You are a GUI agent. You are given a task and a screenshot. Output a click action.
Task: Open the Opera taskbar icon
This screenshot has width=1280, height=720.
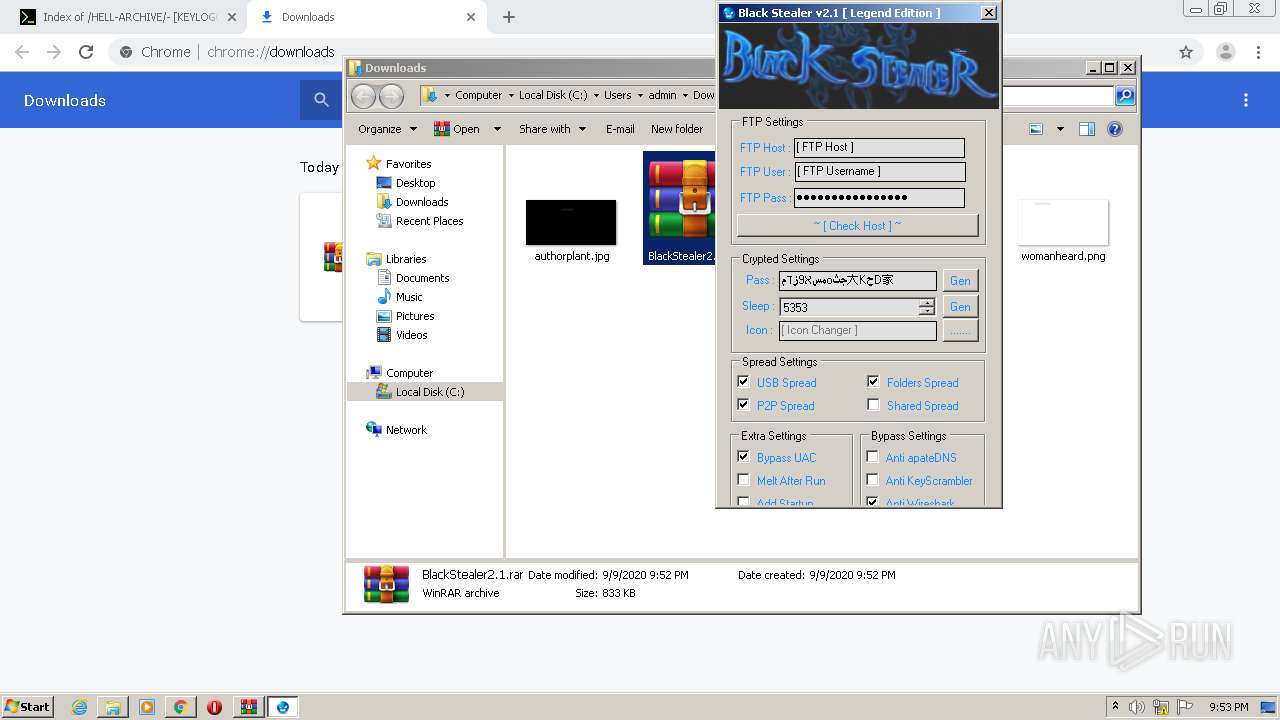coord(214,707)
